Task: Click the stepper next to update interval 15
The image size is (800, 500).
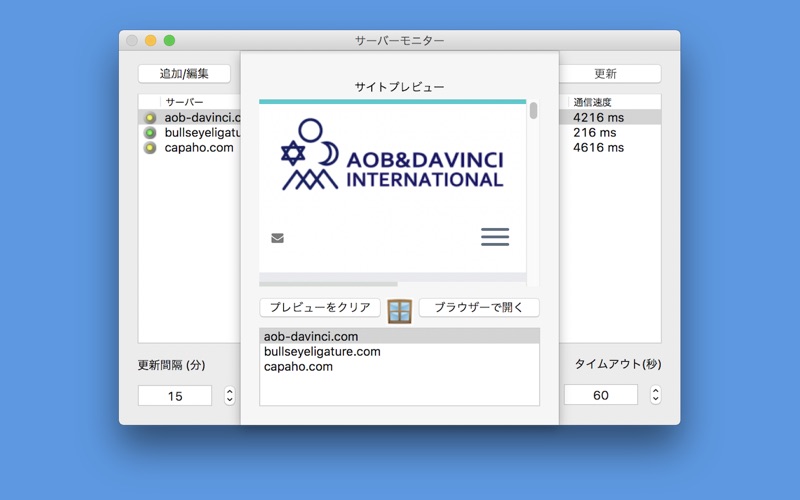Action: 230,395
